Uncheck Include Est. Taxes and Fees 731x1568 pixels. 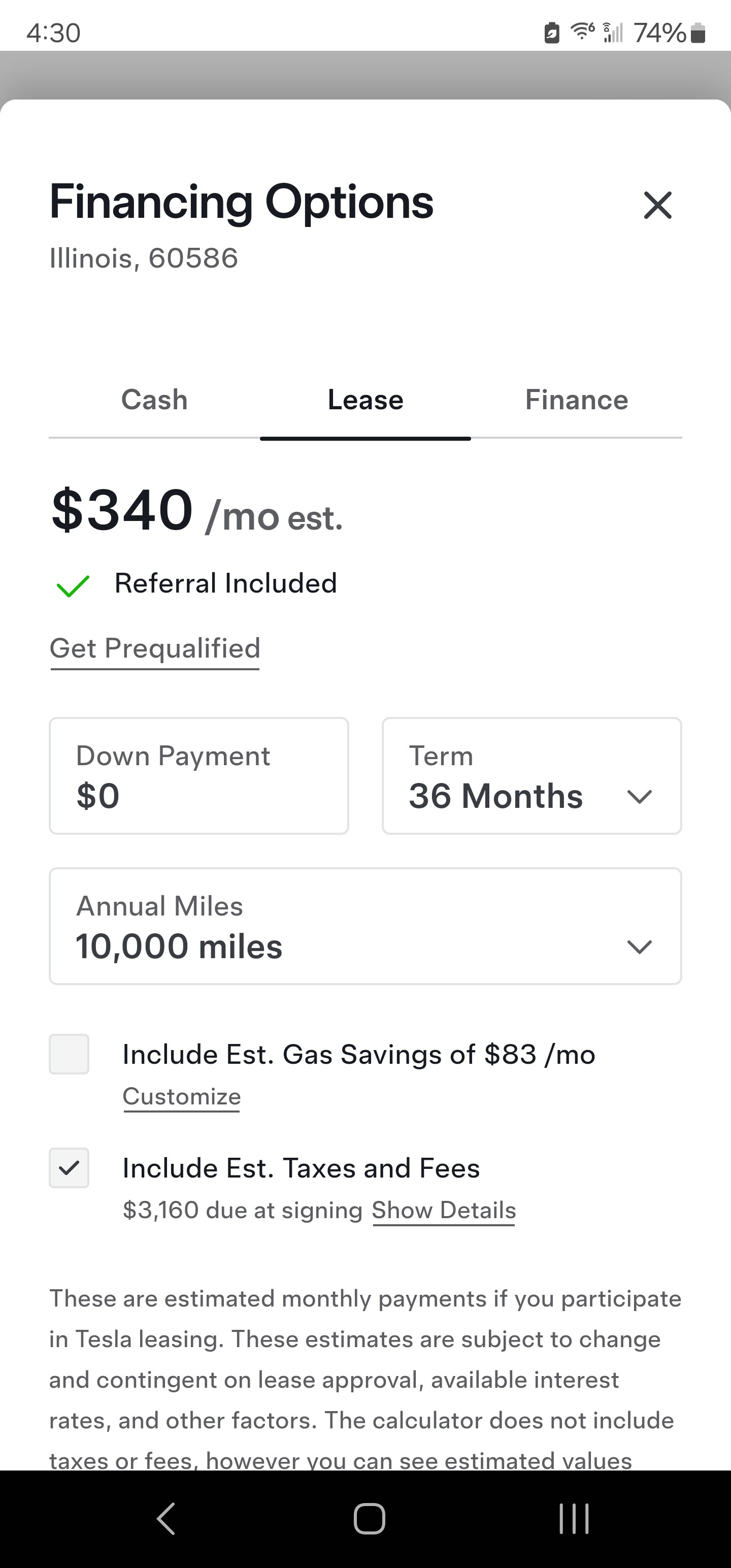click(x=70, y=1167)
